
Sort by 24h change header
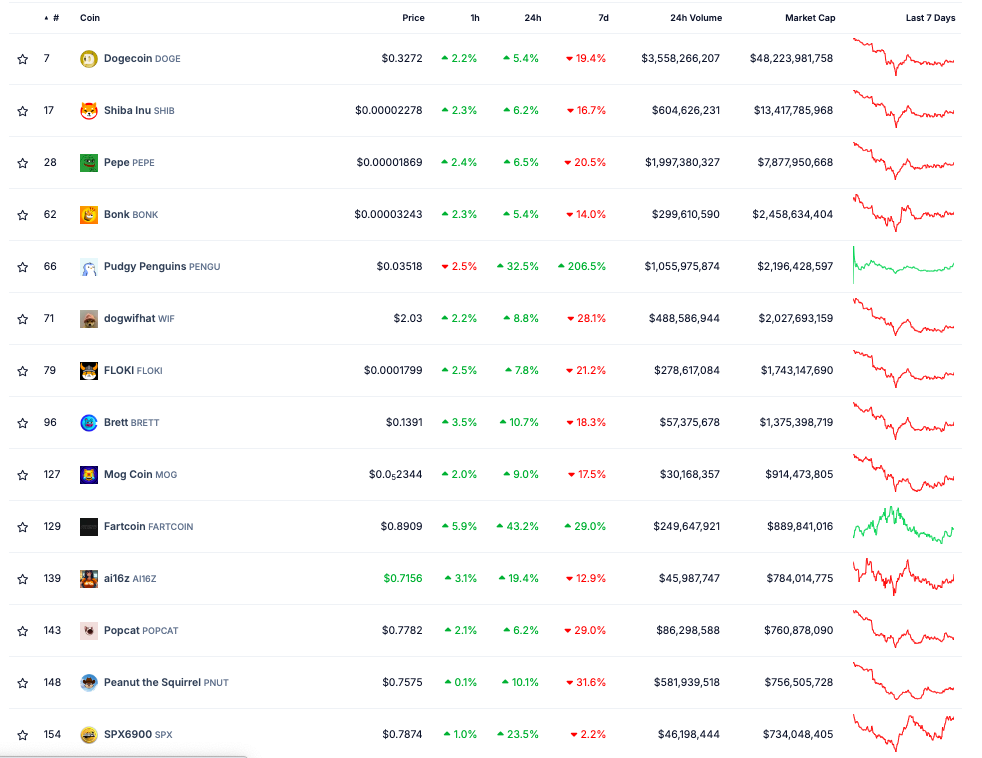533,18
